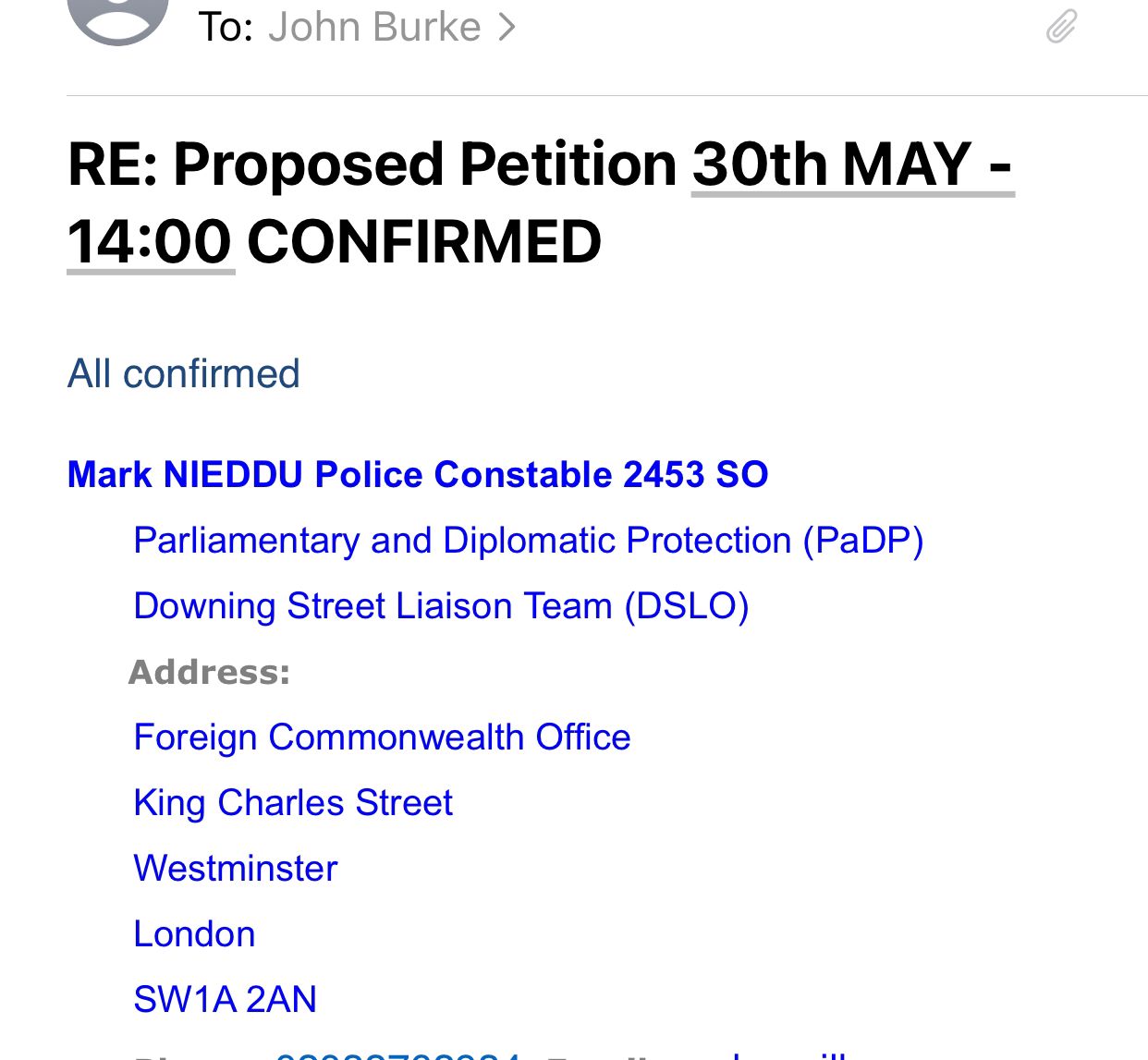This screenshot has width=1148, height=1060.
Task: Click the Mark NIEDDU Police Constable line
Action: (x=417, y=474)
